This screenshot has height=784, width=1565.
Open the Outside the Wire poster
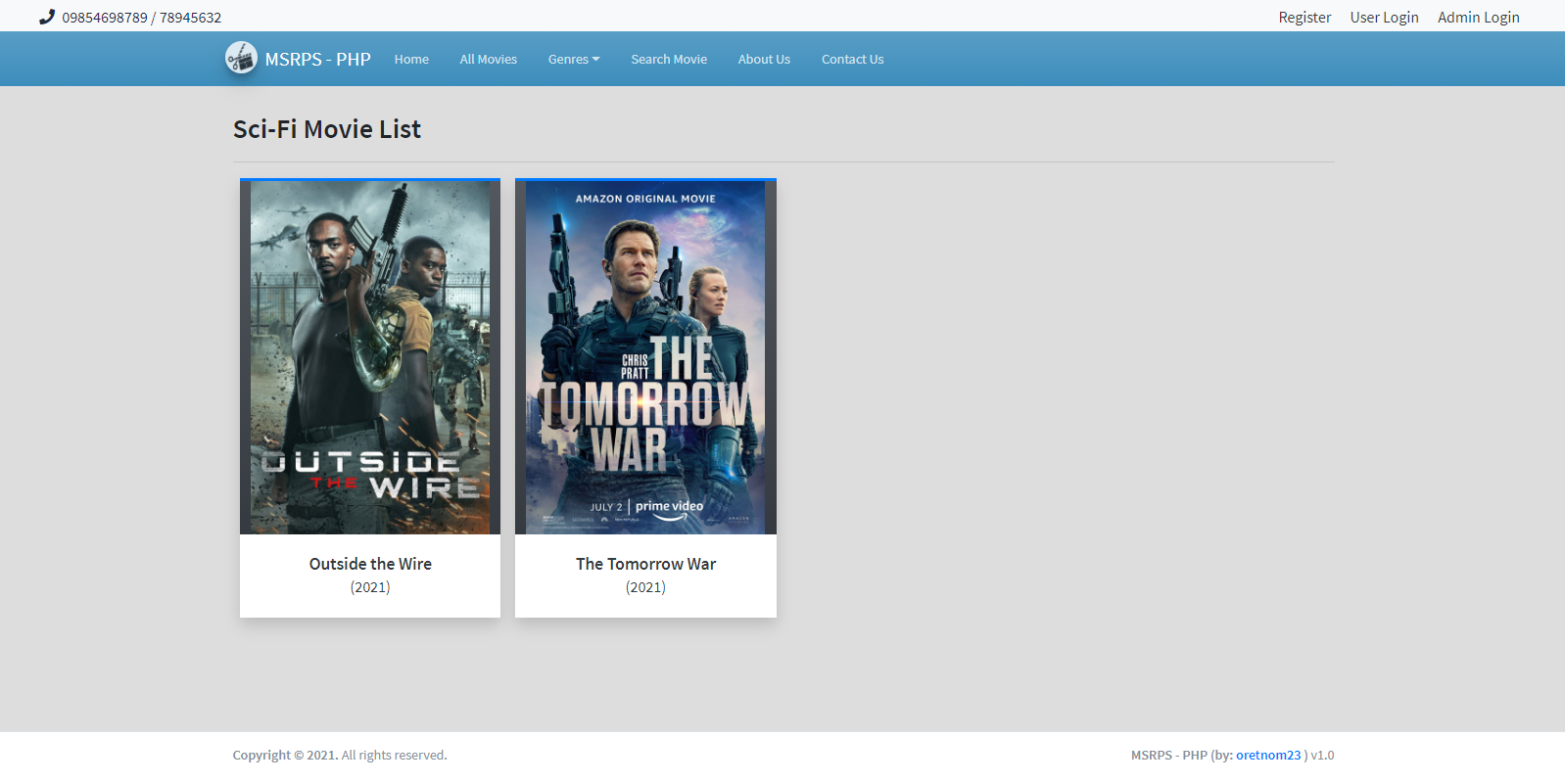(370, 358)
